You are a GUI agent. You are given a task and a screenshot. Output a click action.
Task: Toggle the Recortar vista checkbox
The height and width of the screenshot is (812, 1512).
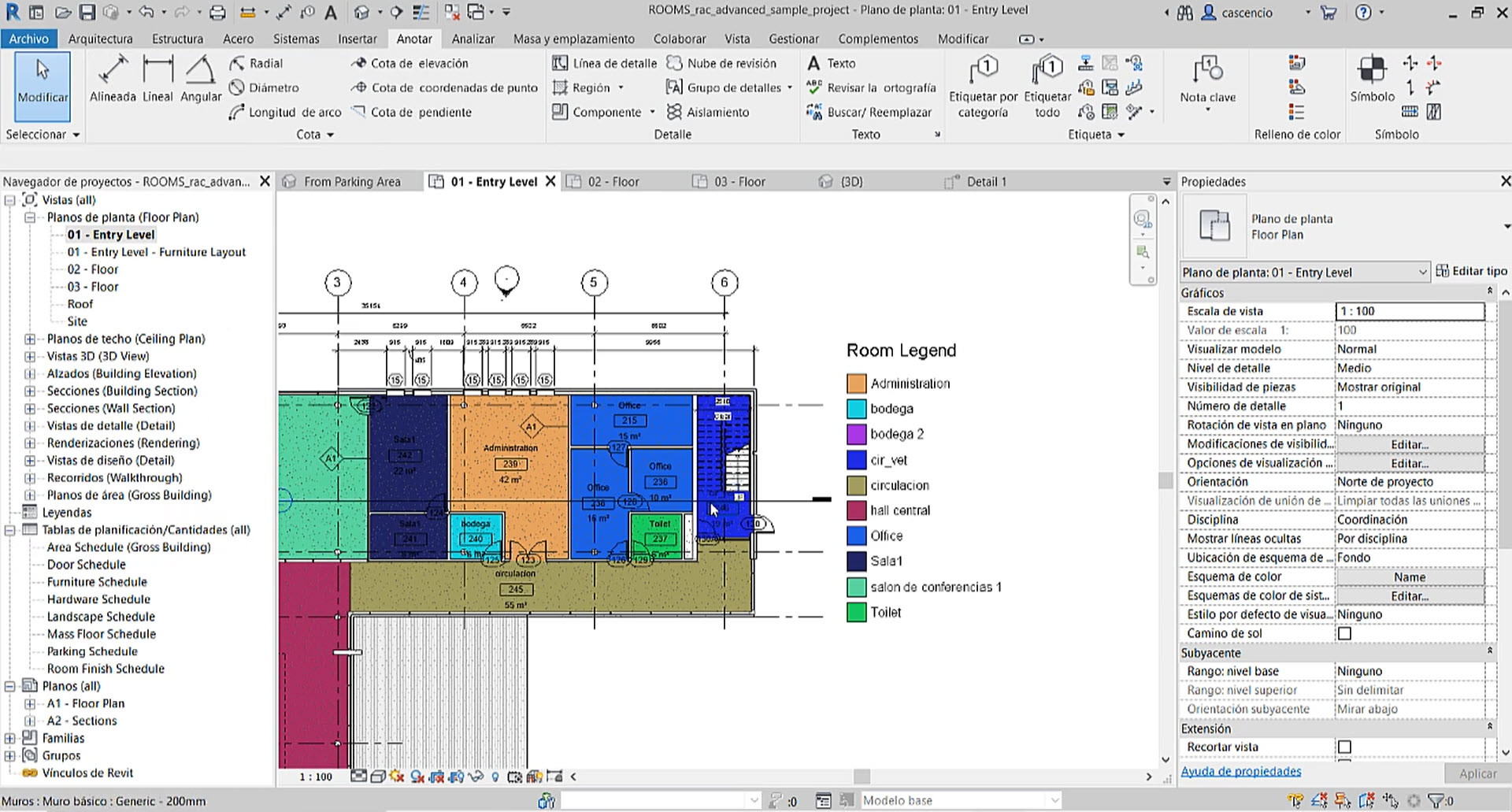pyautogui.click(x=1344, y=747)
